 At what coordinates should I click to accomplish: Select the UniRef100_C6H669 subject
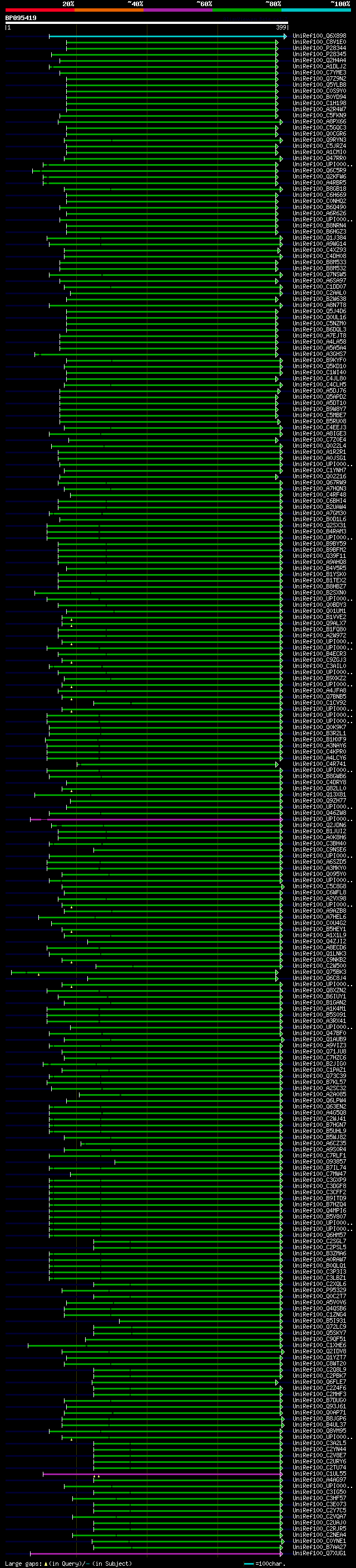(319, 195)
